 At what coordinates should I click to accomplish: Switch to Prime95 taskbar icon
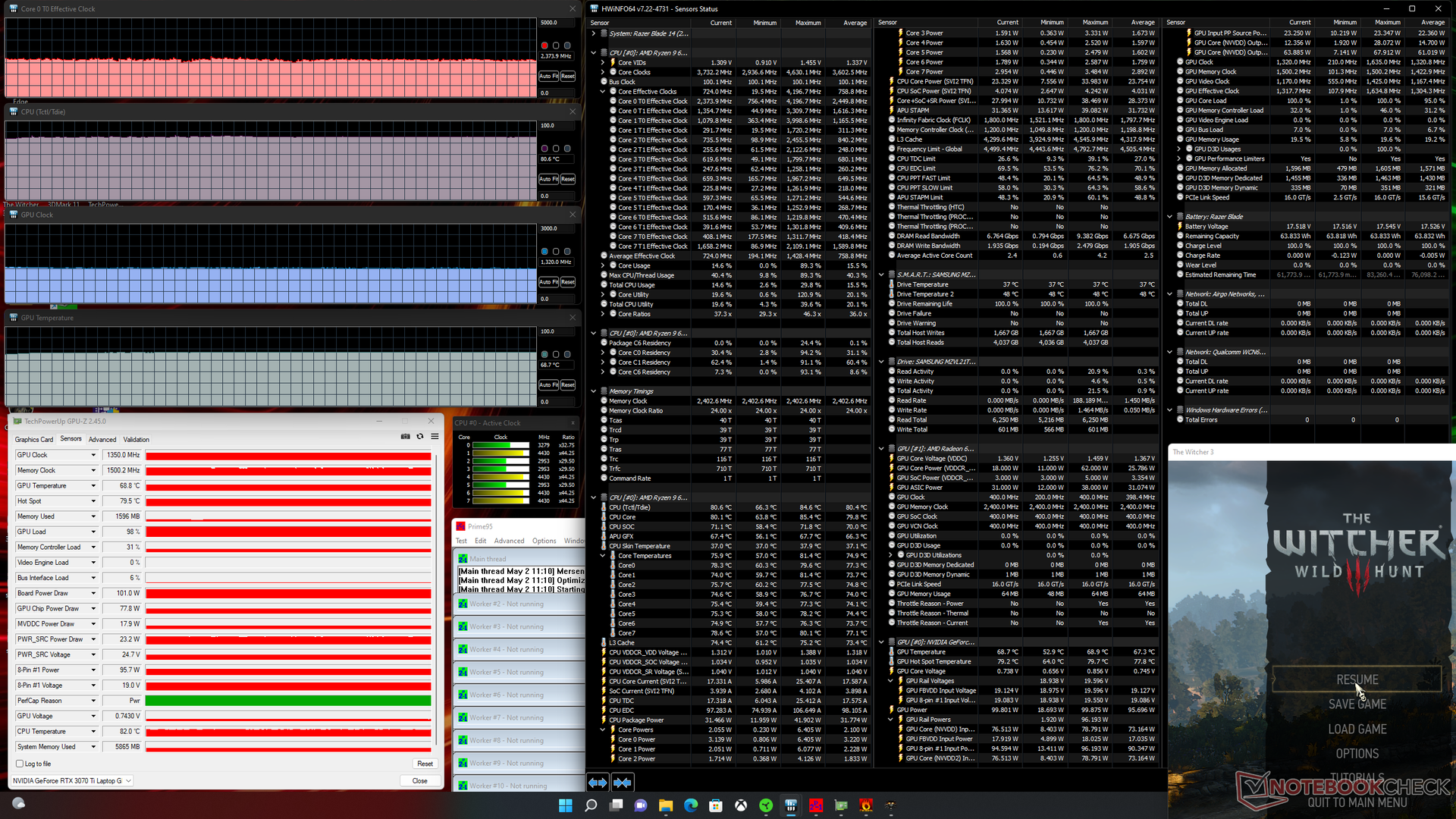click(x=816, y=805)
